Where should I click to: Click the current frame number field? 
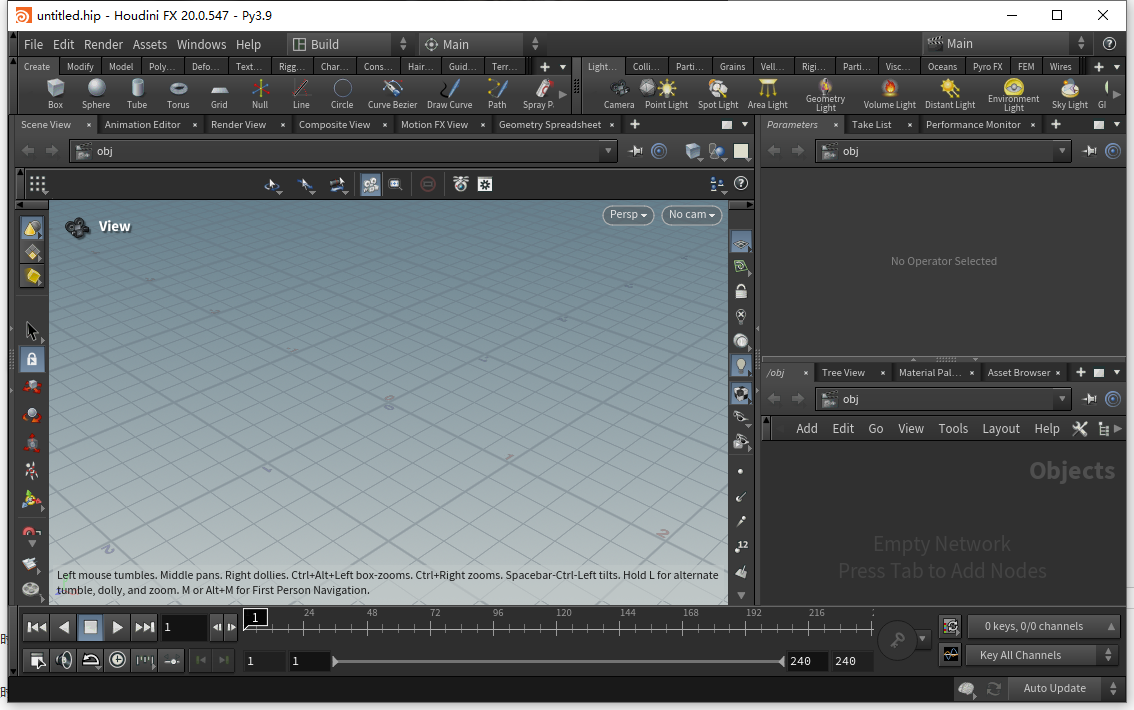[183, 627]
